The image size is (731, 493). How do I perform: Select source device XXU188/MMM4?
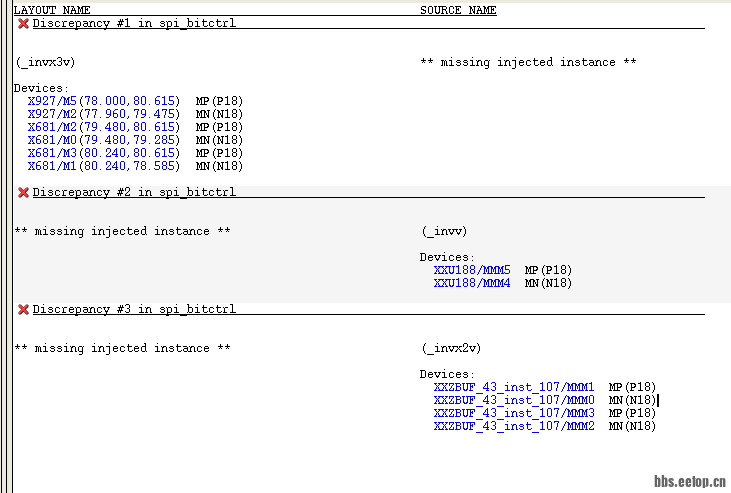(471, 283)
